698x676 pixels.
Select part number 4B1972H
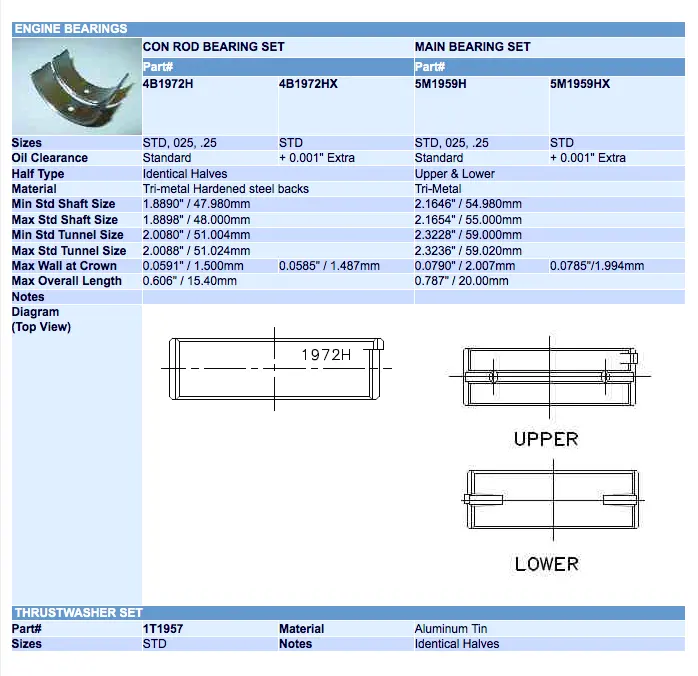point(168,84)
